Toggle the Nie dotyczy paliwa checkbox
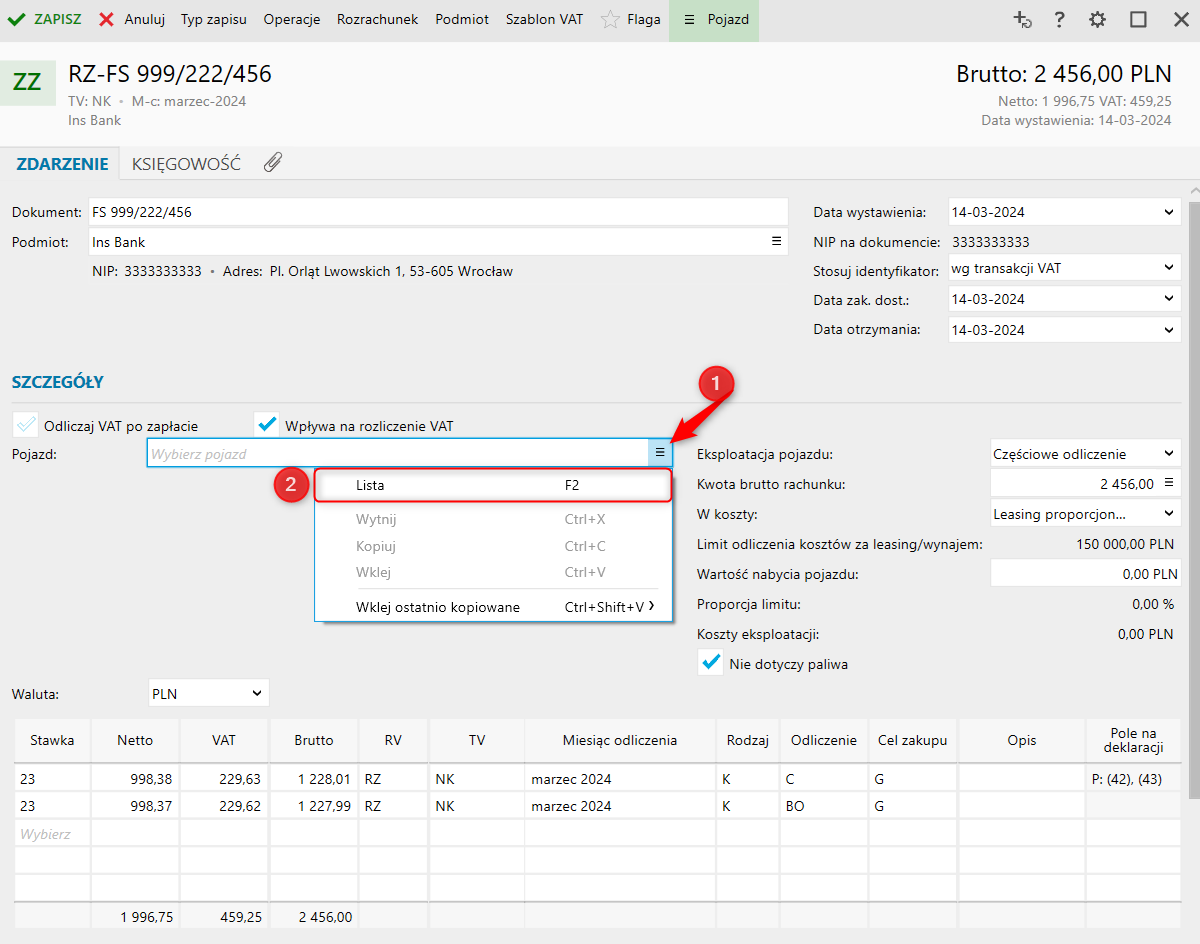 (711, 663)
